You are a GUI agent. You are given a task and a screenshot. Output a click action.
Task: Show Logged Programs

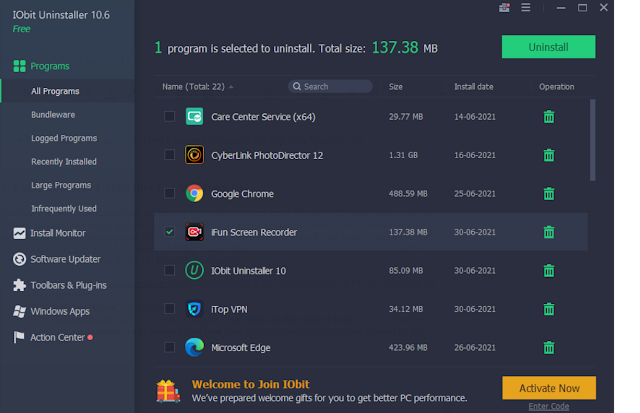64,138
